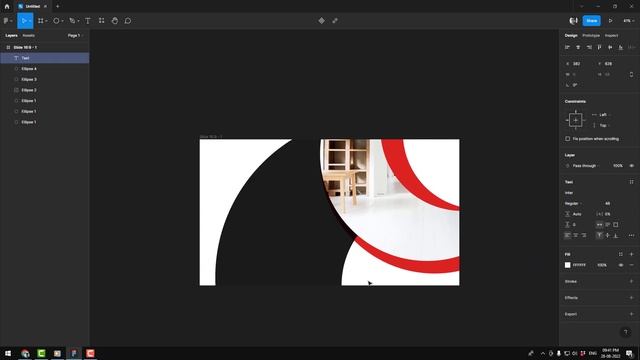Toggle fill visibility eye icon
The height and width of the screenshot is (360, 640).
tap(621, 265)
